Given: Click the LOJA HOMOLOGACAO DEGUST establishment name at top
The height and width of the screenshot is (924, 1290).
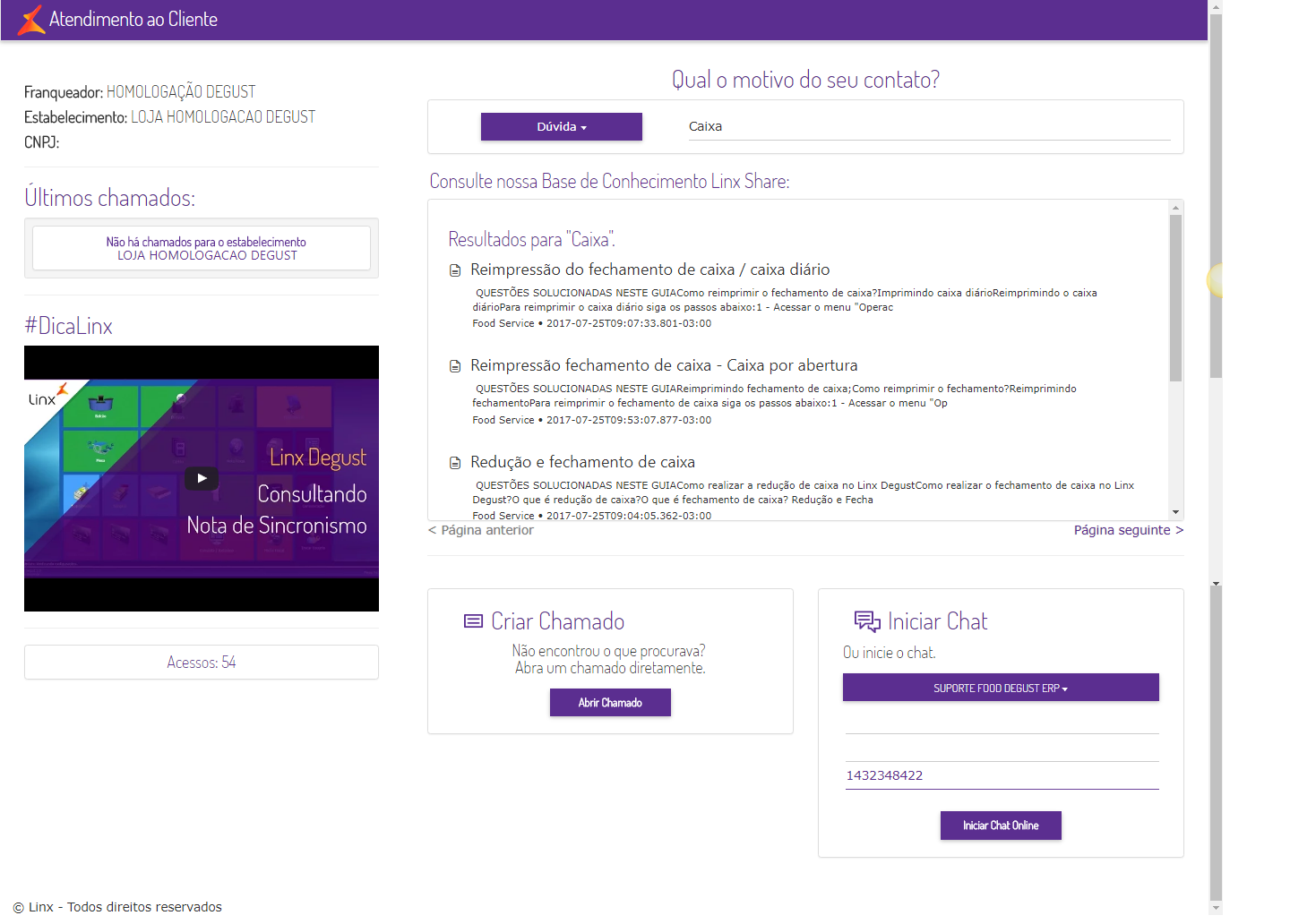Looking at the screenshot, I should 223,117.
